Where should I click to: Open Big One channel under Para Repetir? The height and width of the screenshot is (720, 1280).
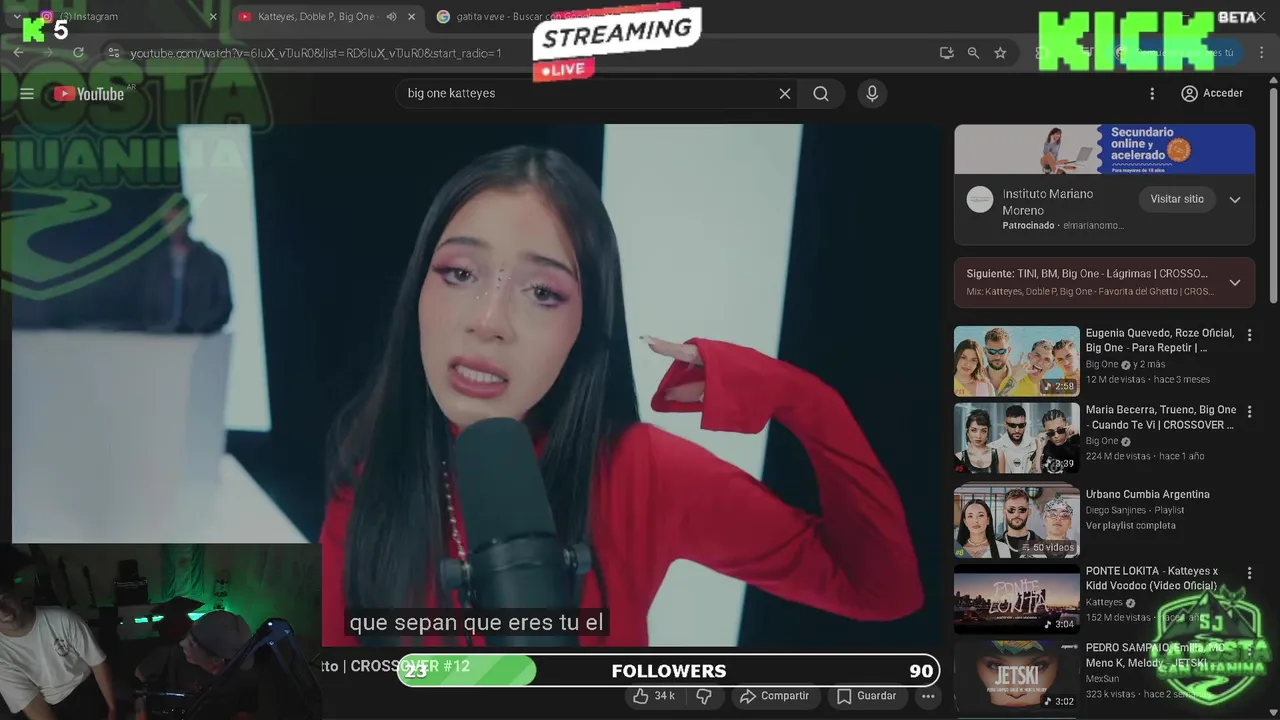(1102, 365)
